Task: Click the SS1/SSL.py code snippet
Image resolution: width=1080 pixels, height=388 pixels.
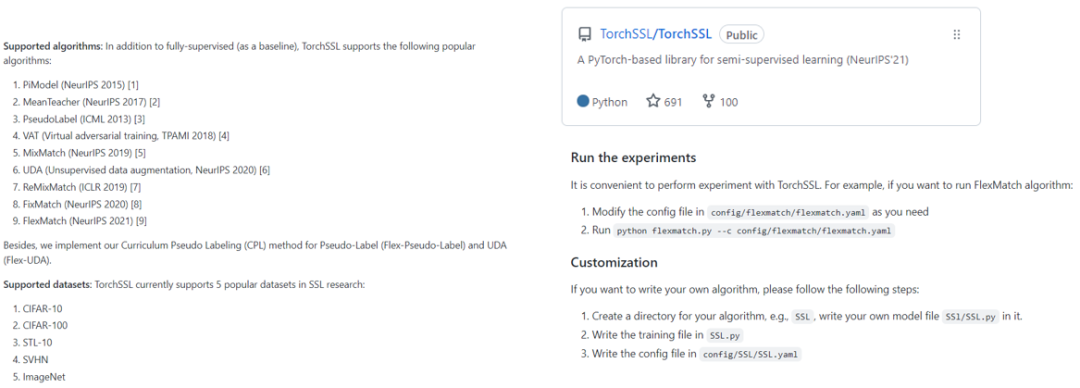Action: (971, 316)
